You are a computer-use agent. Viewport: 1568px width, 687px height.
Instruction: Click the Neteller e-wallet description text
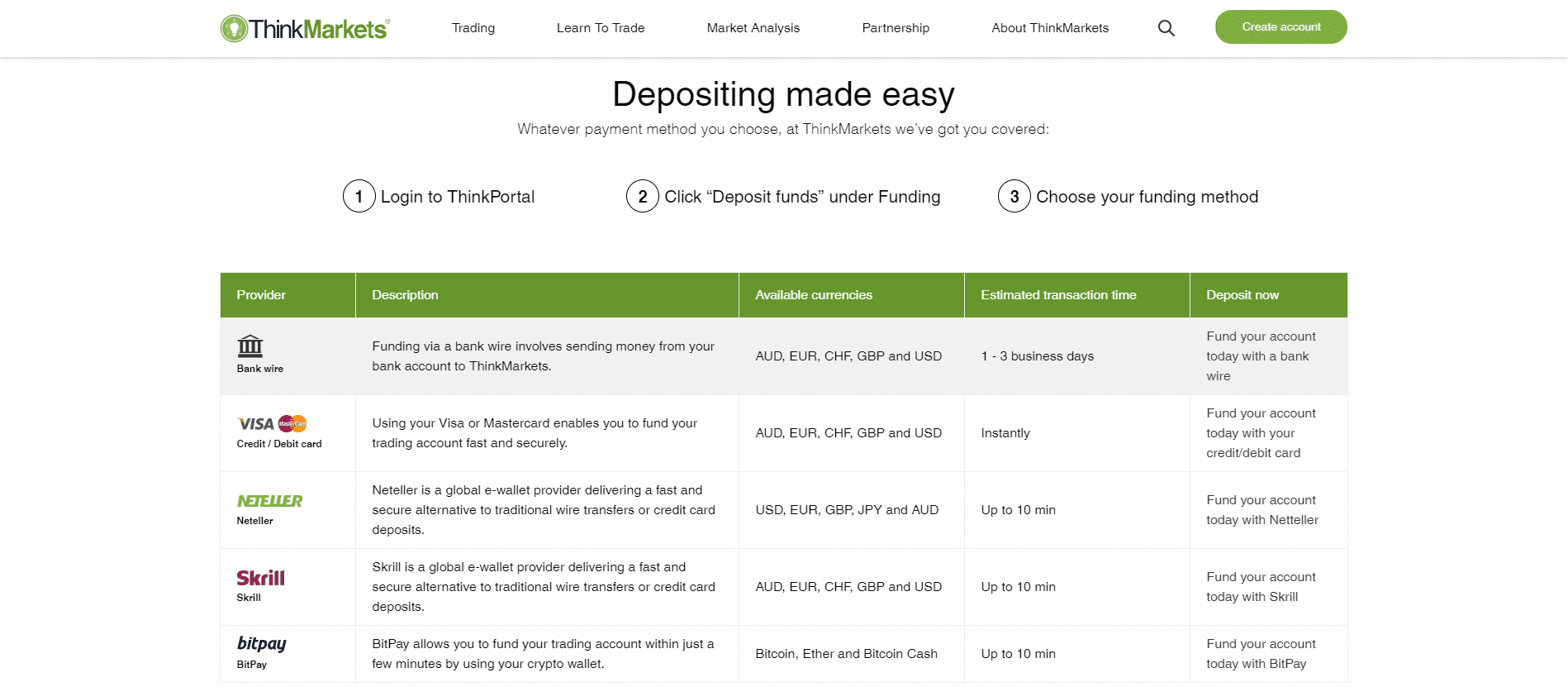click(544, 510)
